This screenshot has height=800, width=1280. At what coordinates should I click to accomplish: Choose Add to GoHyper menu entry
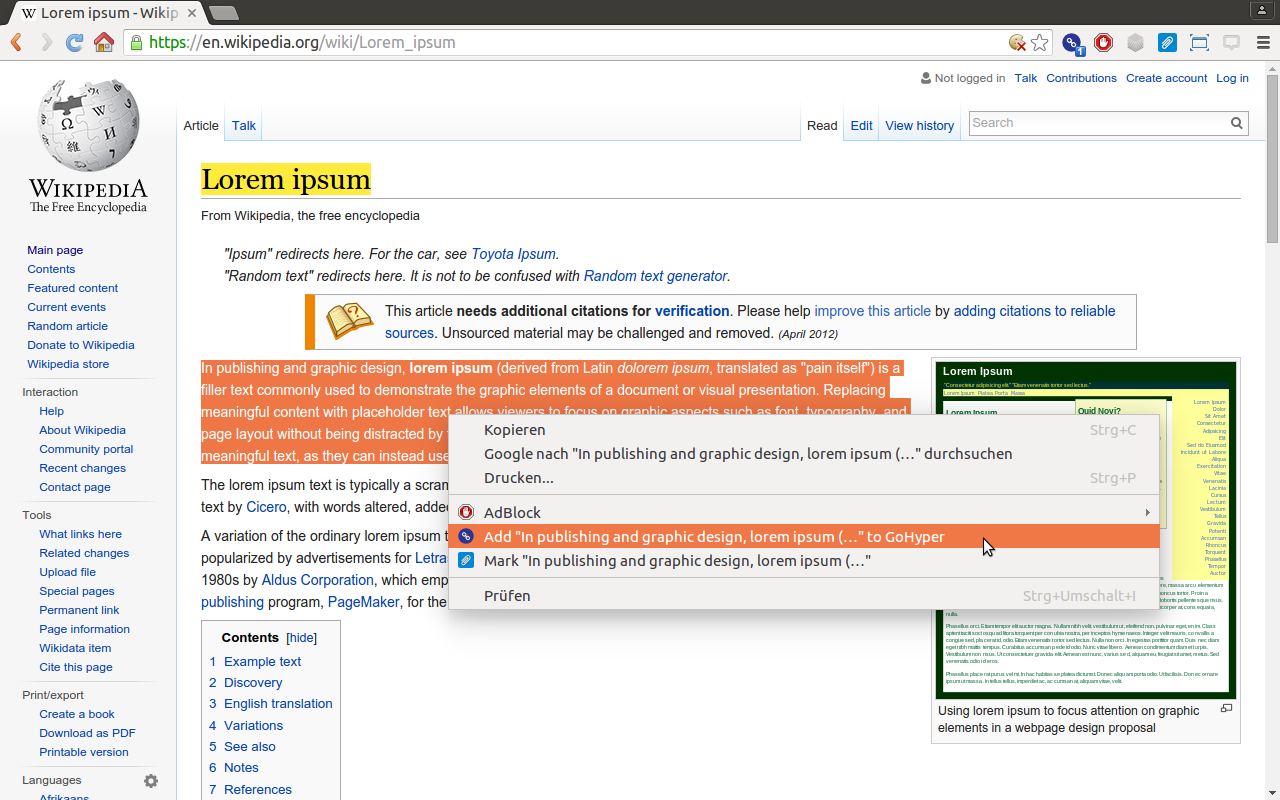coord(803,537)
